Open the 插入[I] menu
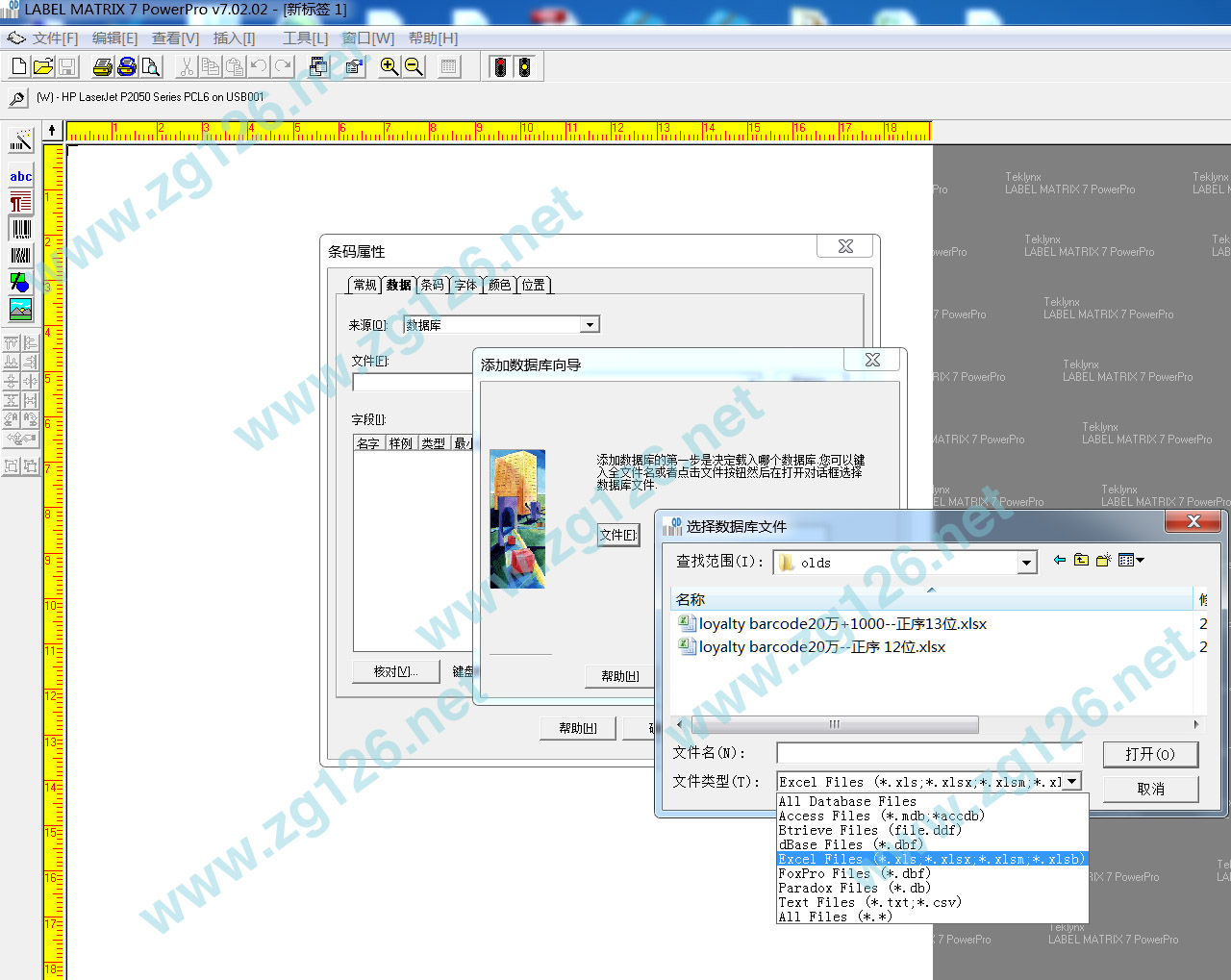Screen dimensions: 1231x980 click(x=234, y=38)
